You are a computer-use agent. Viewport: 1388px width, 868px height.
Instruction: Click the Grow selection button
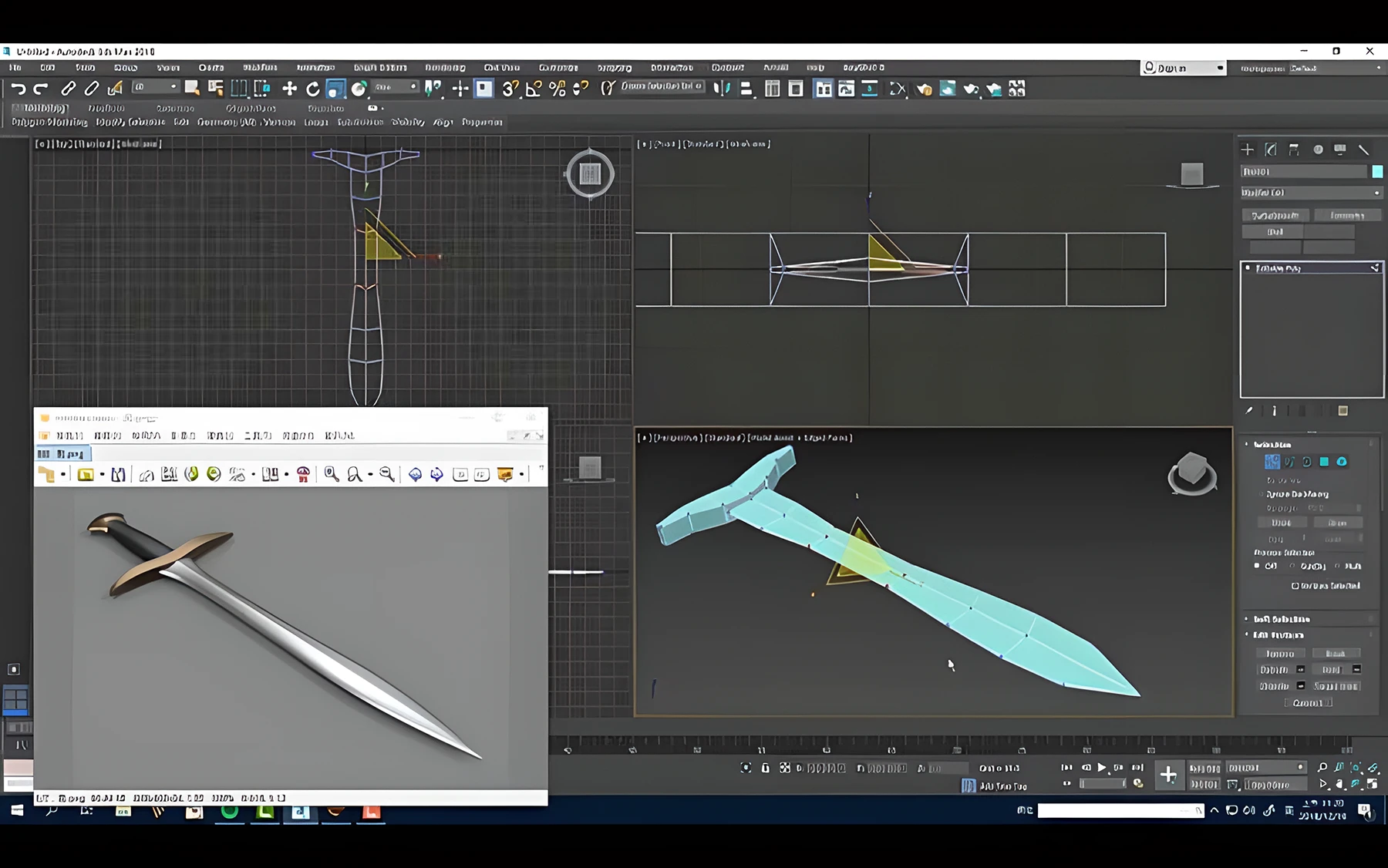pos(1337,523)
